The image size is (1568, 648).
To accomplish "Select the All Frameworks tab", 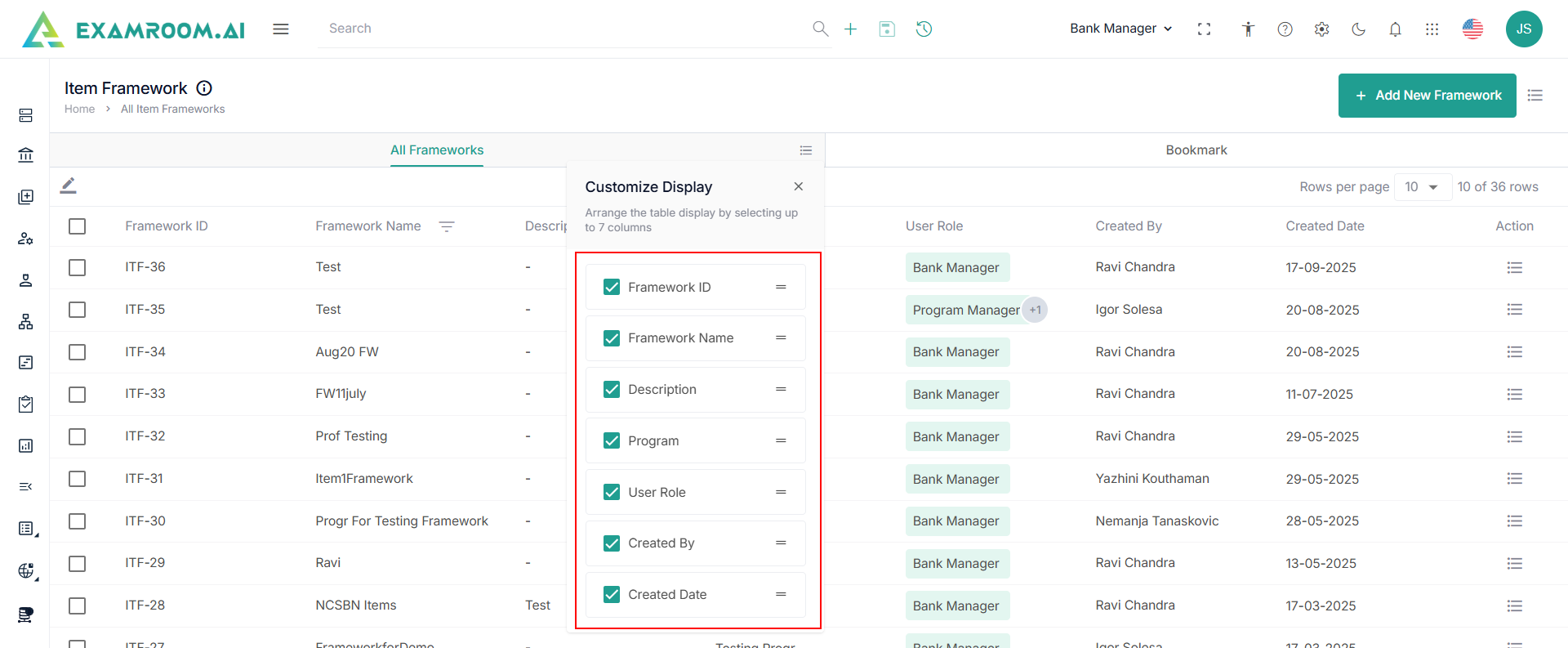I will click(437, 150).
